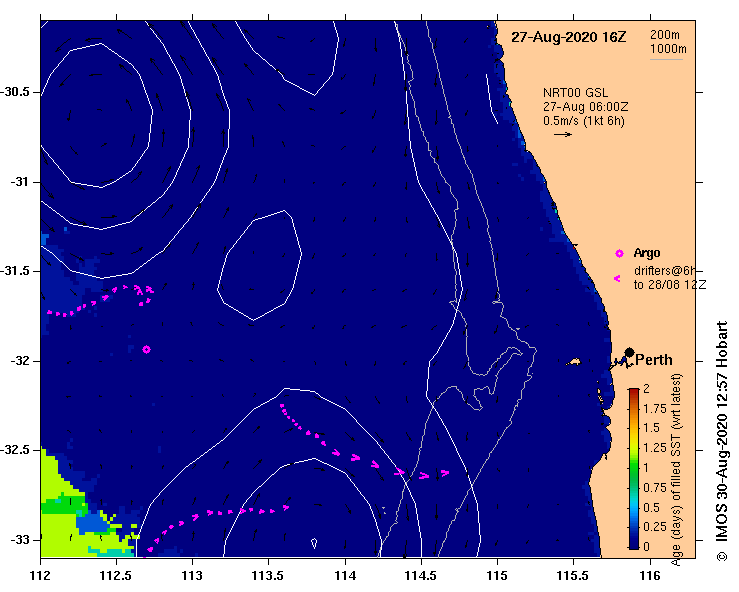Click the magenta Argo float marker on the map

click(147, 349)
